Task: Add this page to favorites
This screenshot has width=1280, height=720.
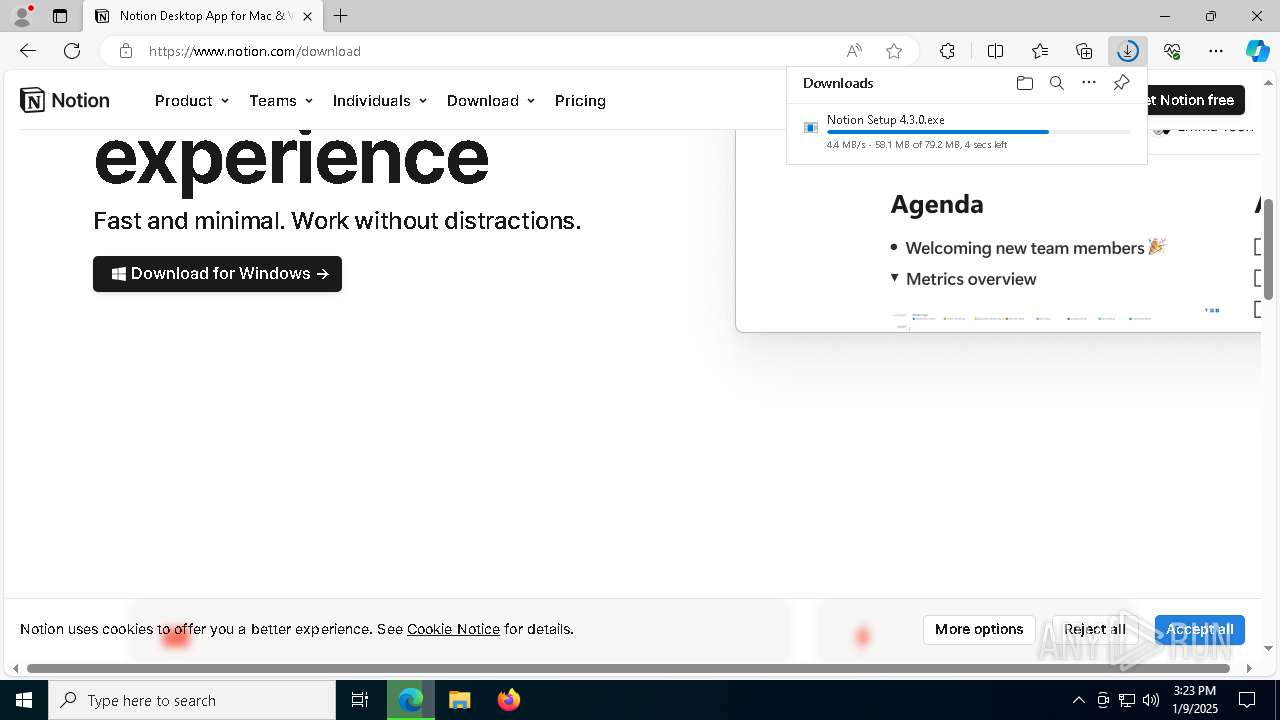Action: [894, 51]
